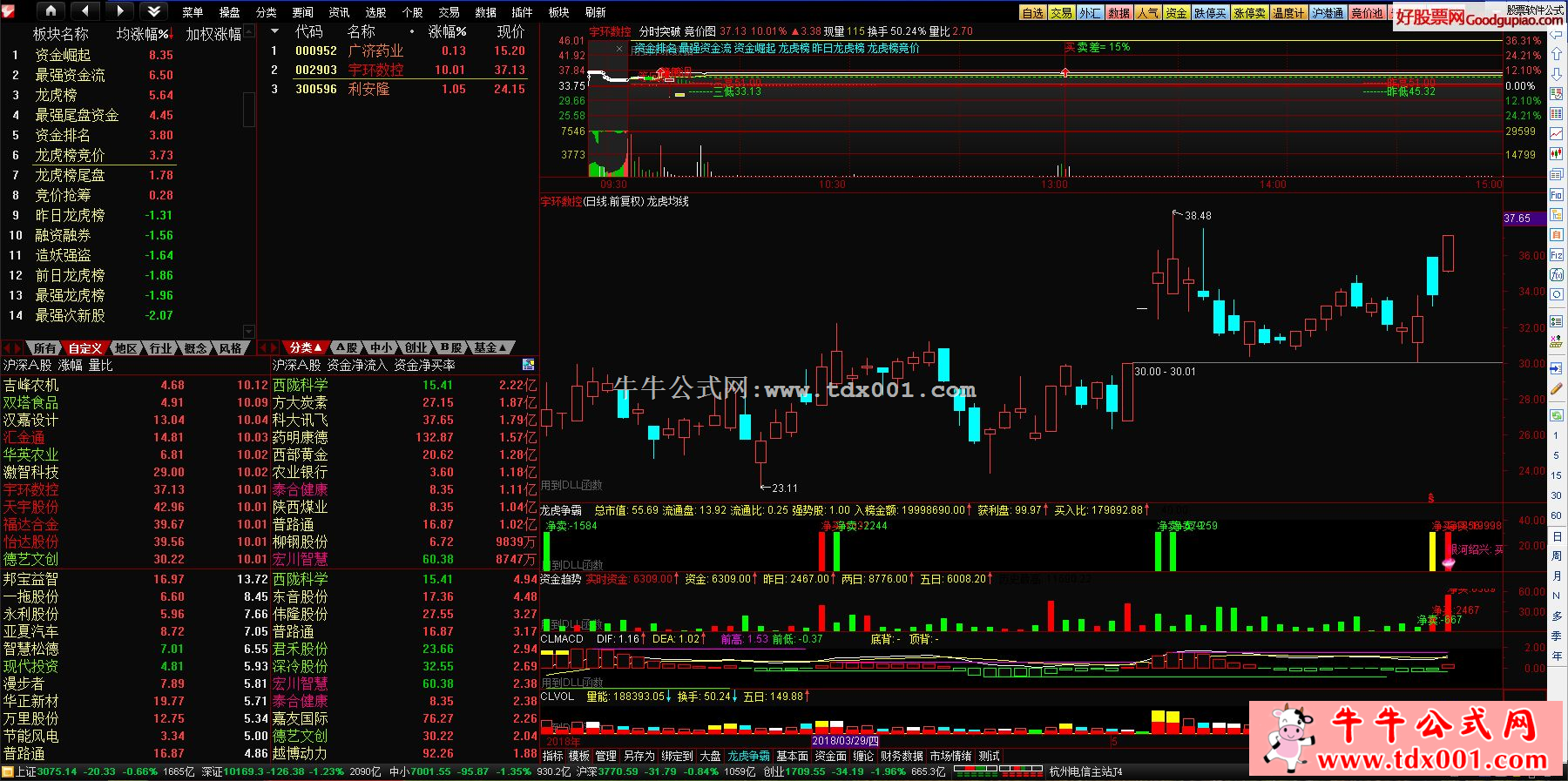This screenshot has height=781, width=1568.
Task: Open the 模板 bottom tab
Action: pyautogui.click(x=579, y=756)
